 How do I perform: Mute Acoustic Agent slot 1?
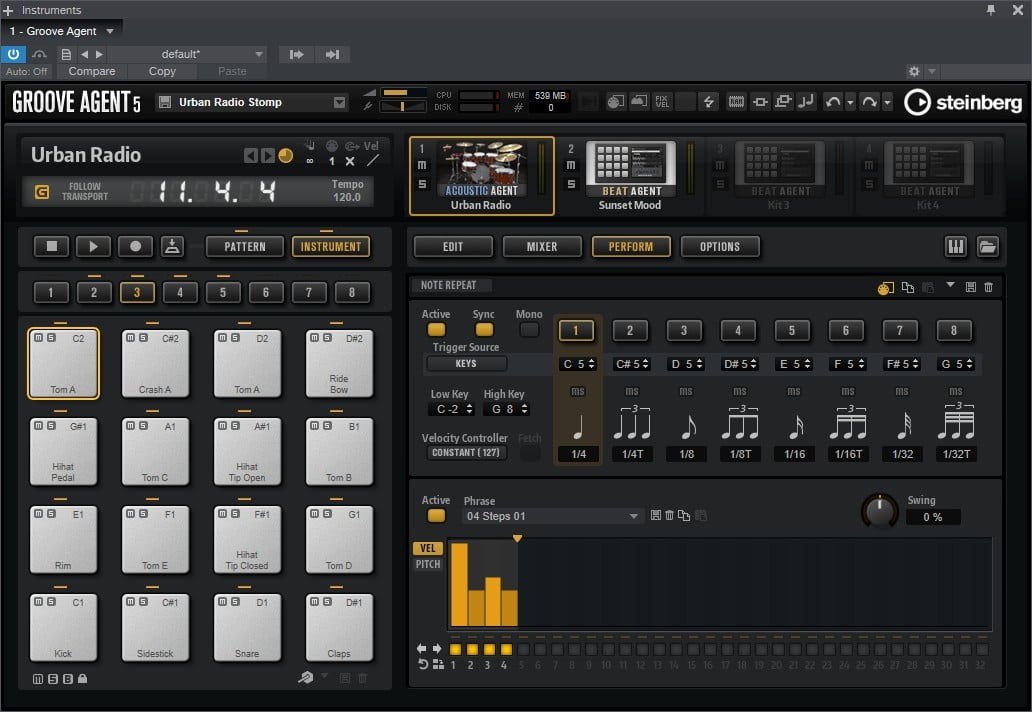point(422,165)
